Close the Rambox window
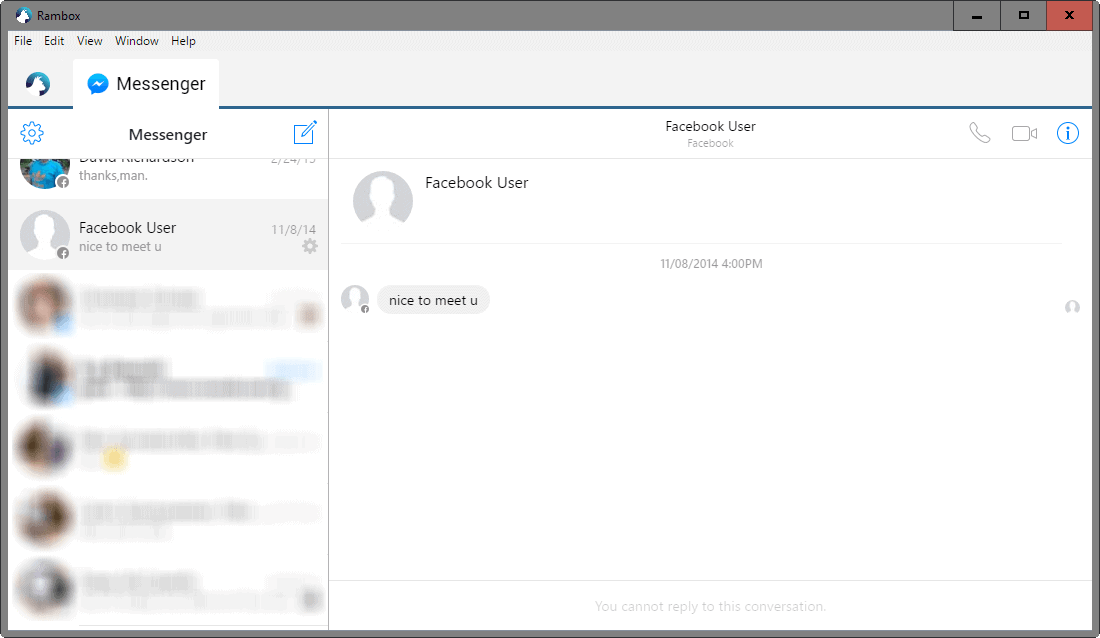 tap(1069, 15)
